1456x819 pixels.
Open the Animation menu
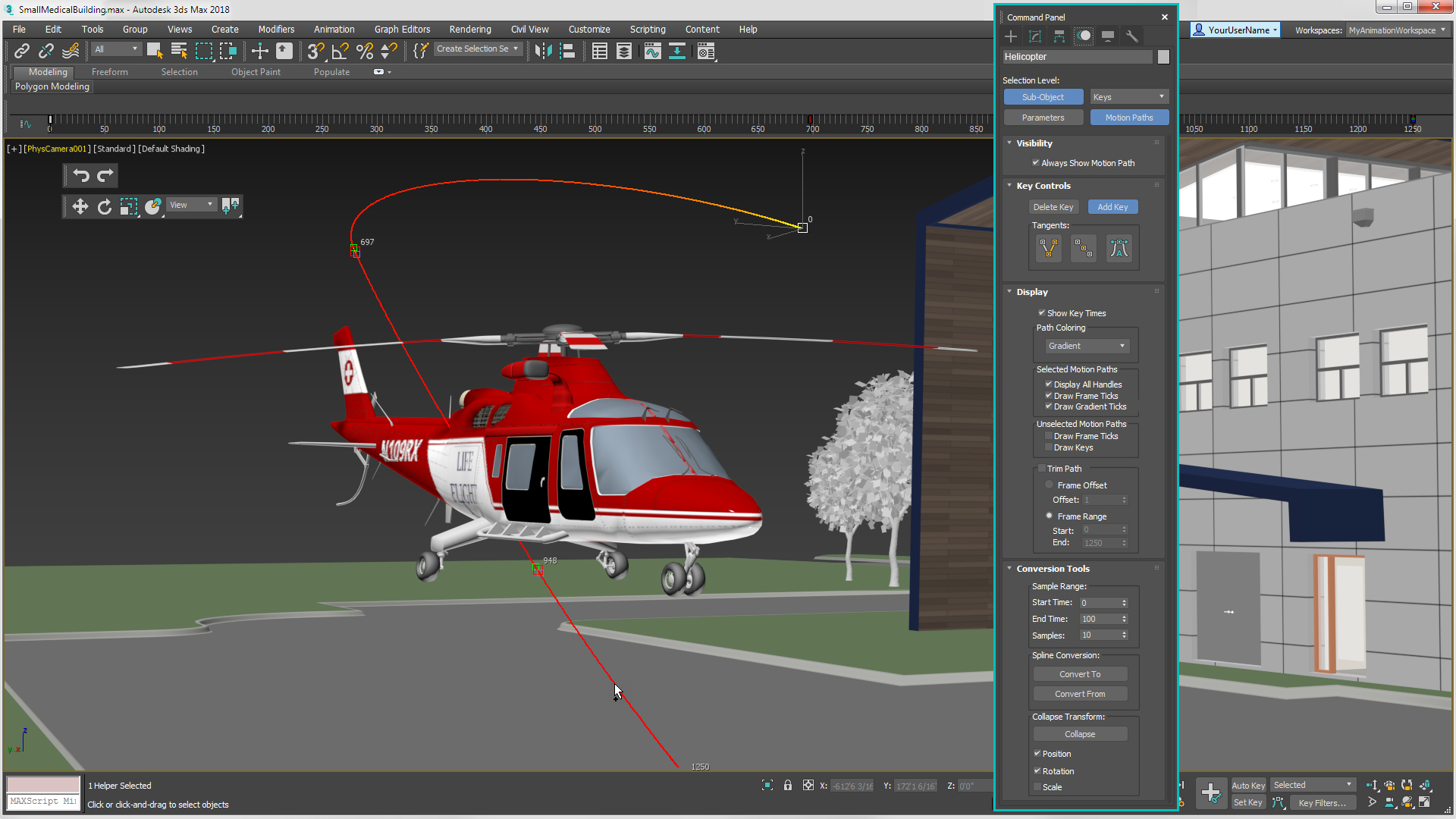tap(334, 28)
